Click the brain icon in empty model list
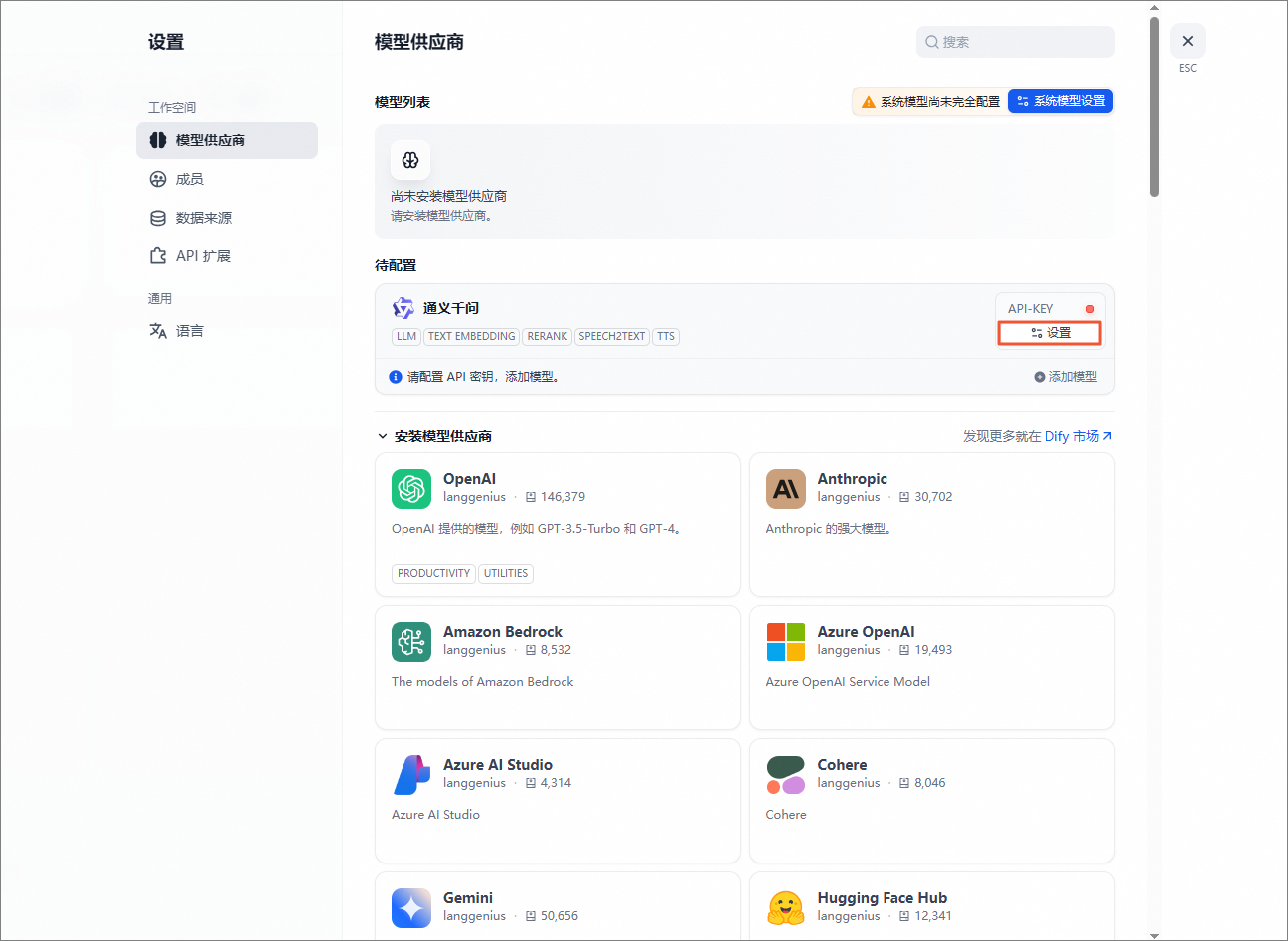 (x=410, y=160)
